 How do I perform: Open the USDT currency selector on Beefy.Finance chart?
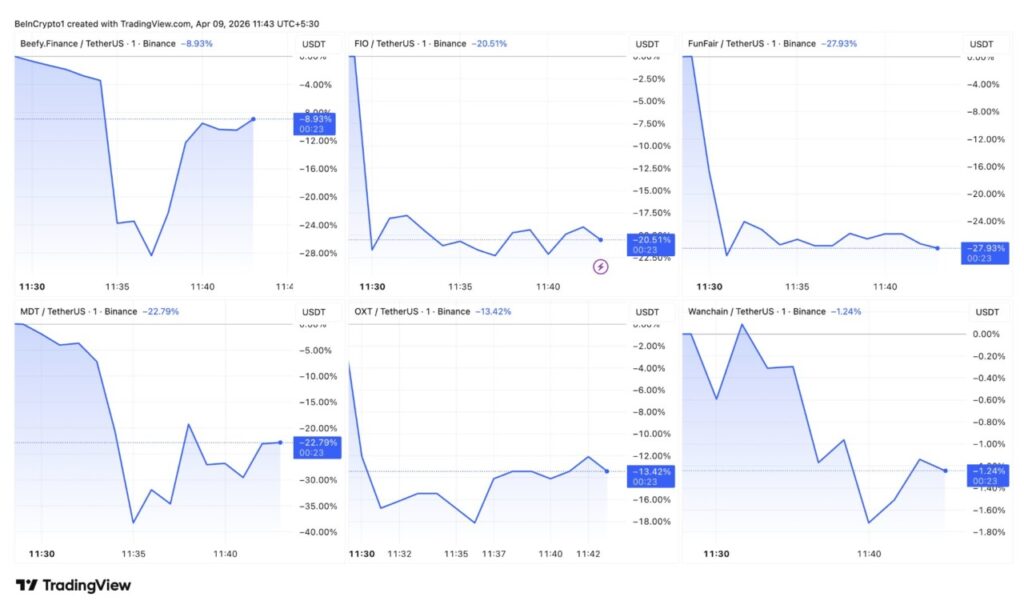pos(314,44)
